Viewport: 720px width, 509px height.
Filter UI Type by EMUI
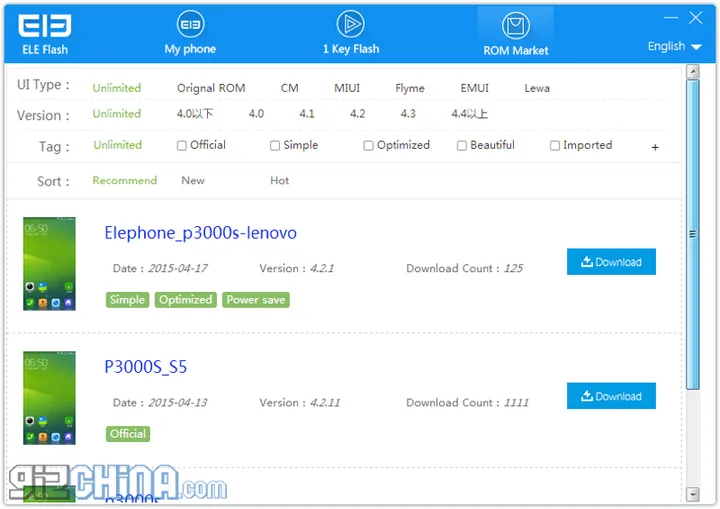point(474,88)
